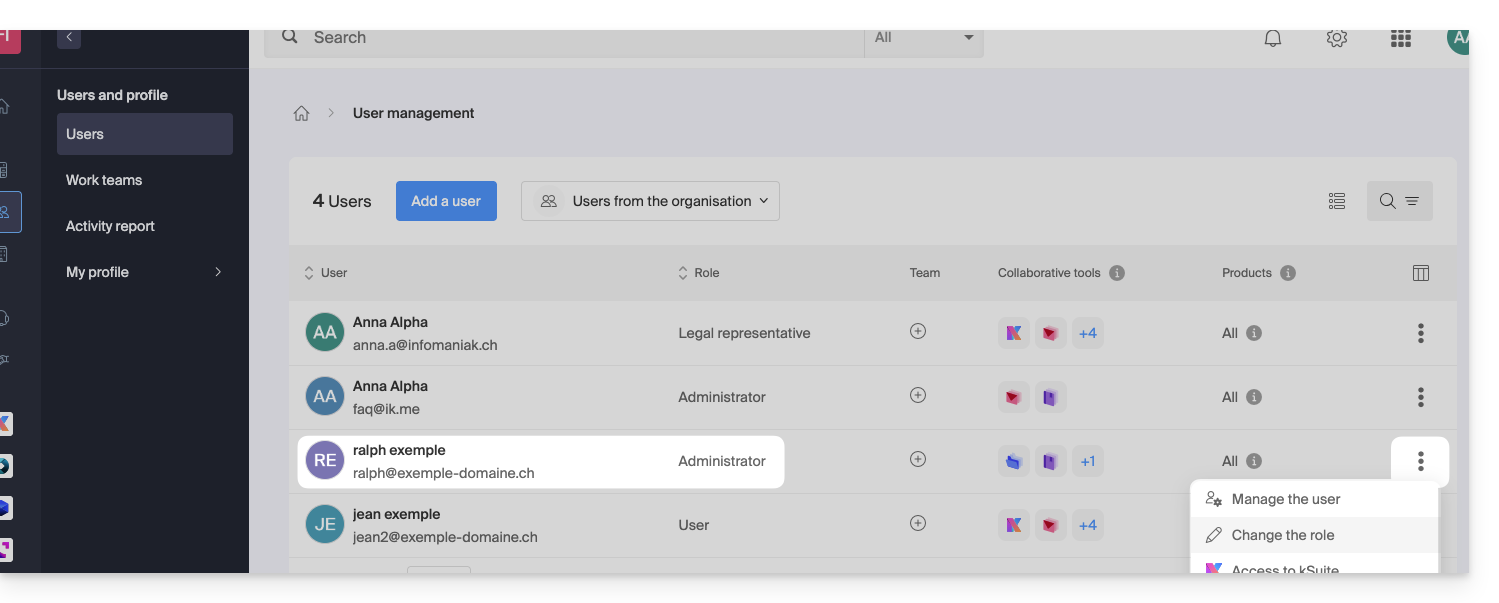This screenshot has height=603, width=1499.
Task: Click the Add a user button
Action: pos(446,201)
